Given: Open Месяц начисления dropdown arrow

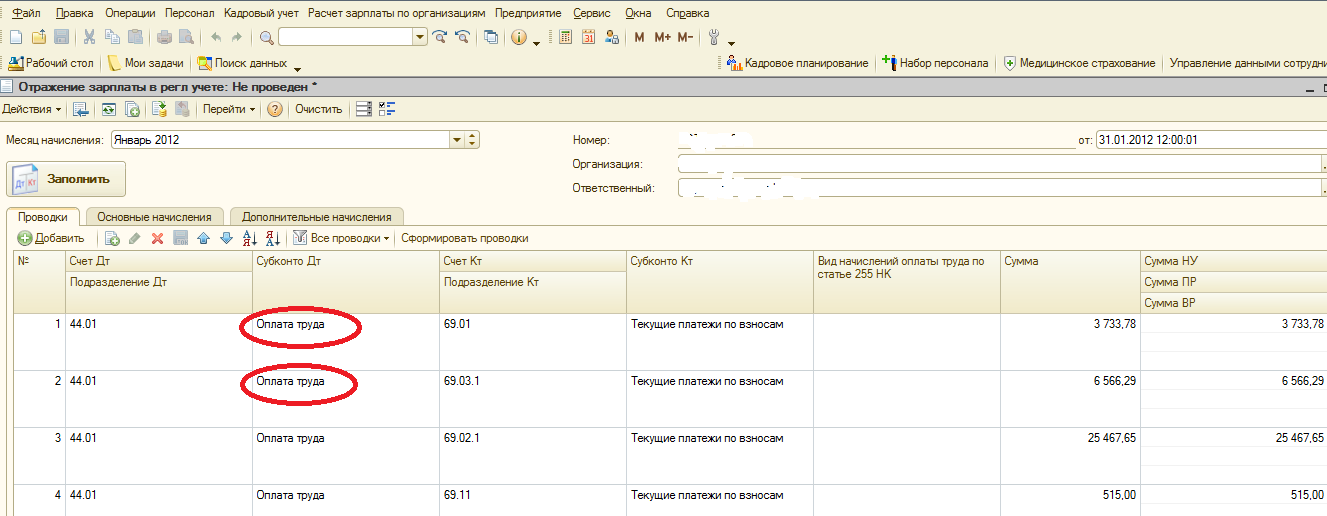Looking at the screenshot, I should coord(457,140).
